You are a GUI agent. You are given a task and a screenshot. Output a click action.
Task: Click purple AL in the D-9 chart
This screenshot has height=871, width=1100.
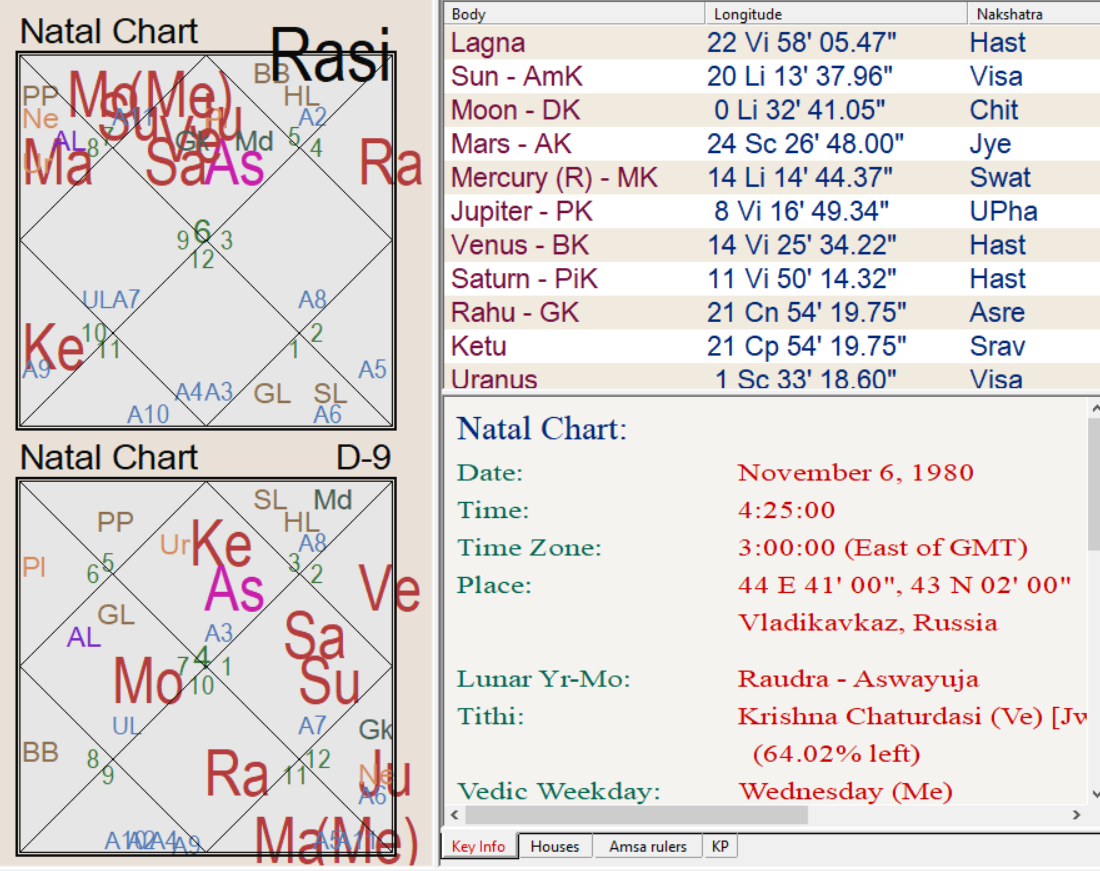pyautogui.click(x=83, y=637)
